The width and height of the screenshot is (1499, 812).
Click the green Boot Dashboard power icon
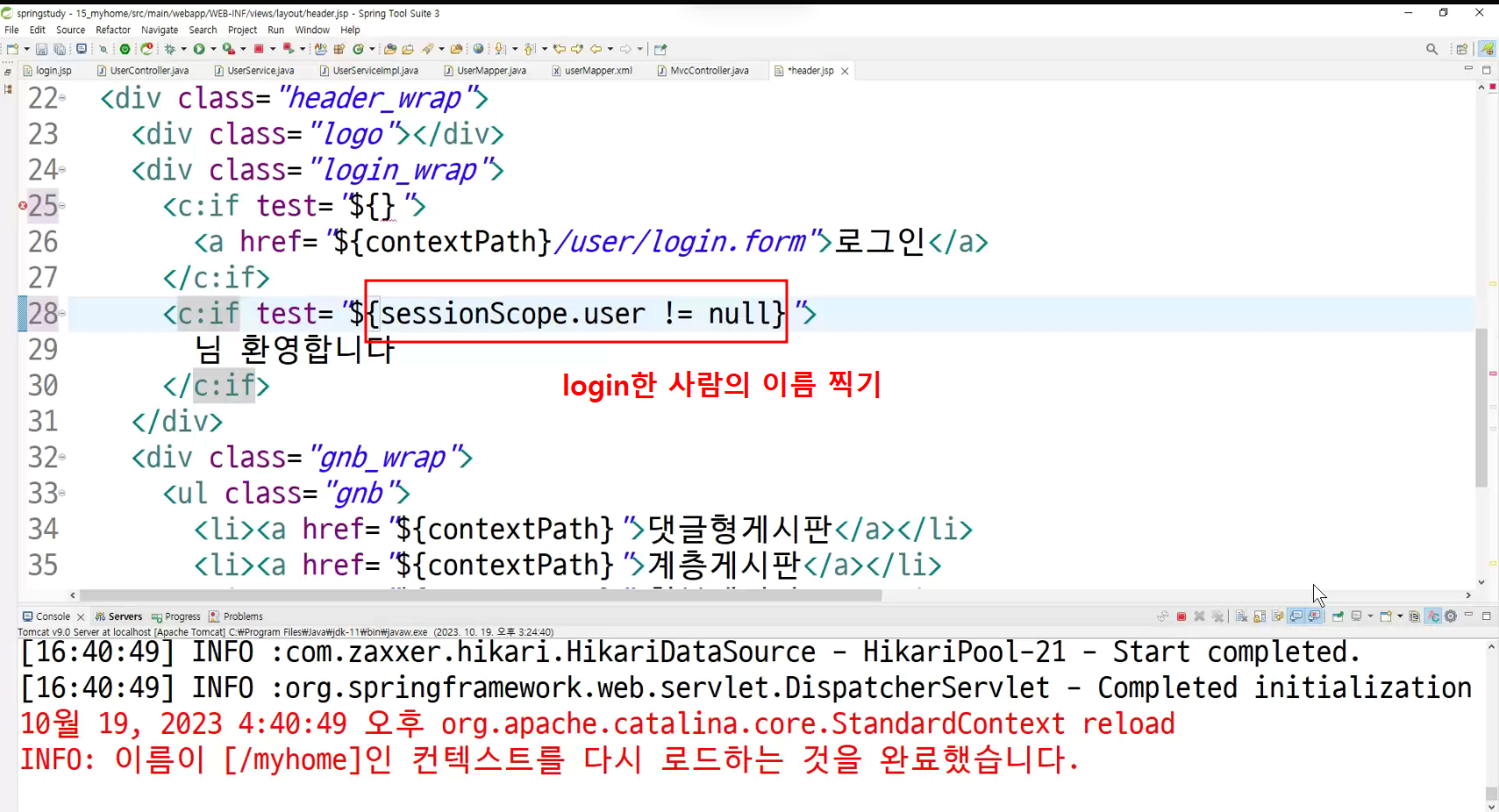[x=125, y=49]
